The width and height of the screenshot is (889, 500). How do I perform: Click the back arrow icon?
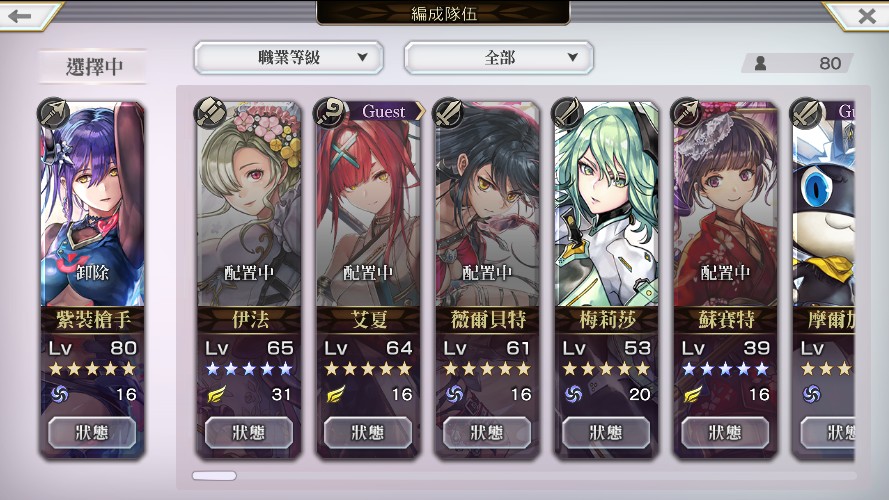point(20,15)
